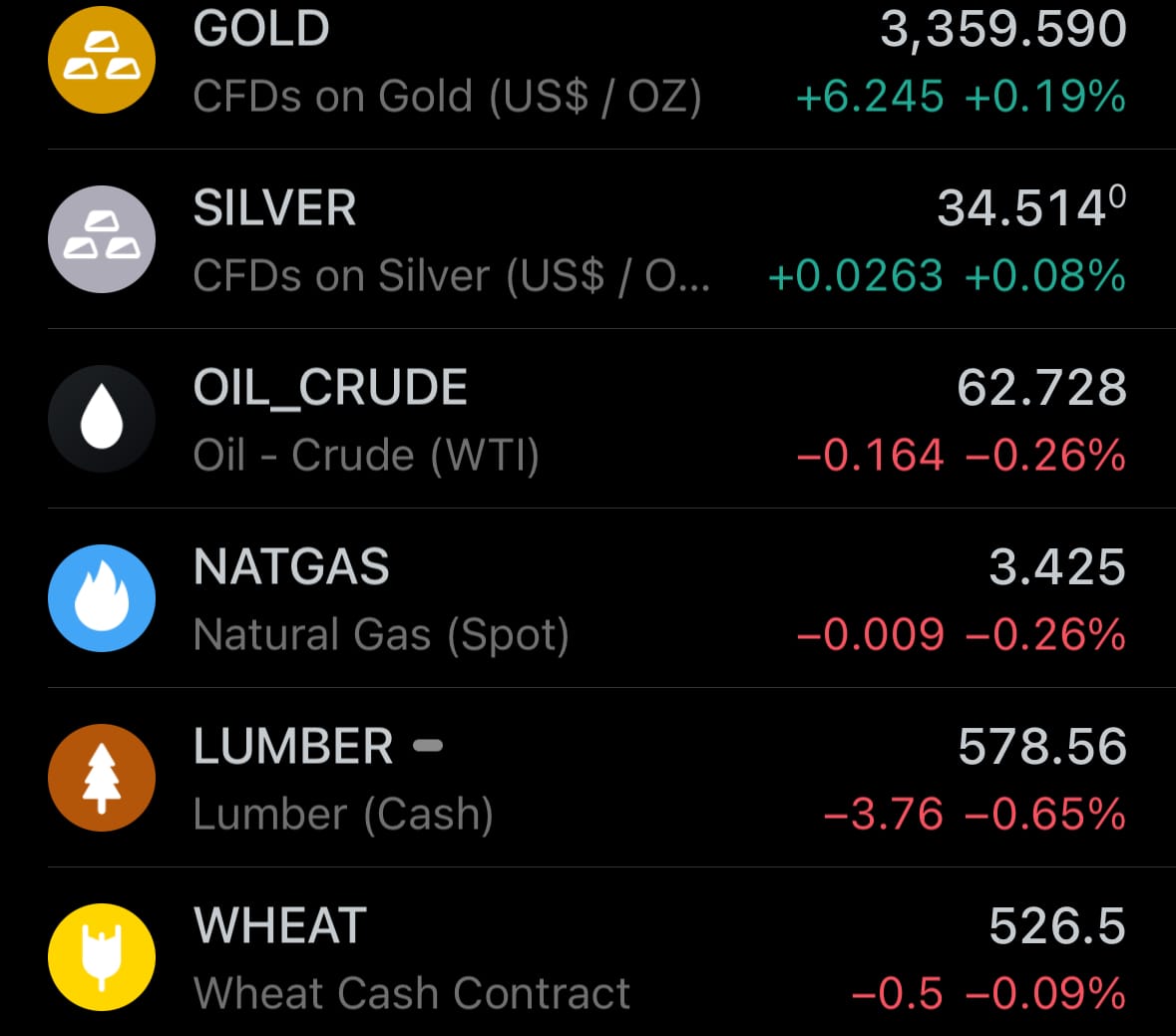The height and width of the screenshot is (1036, 1176).
Task: Click crude oil price 62.728
Action: tap(1041, 388)
